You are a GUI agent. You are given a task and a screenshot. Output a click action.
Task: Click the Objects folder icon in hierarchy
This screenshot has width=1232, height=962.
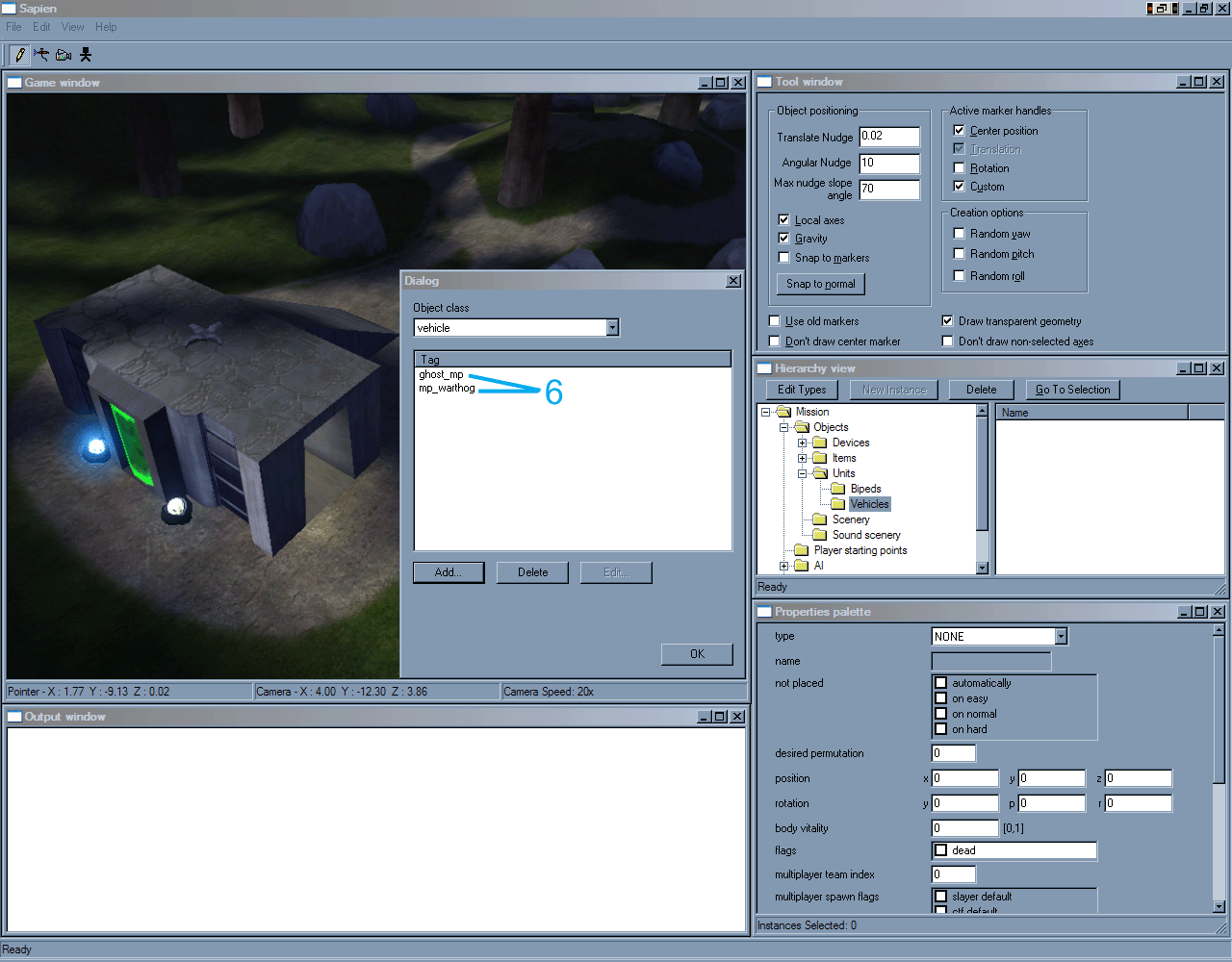point(802,427)
